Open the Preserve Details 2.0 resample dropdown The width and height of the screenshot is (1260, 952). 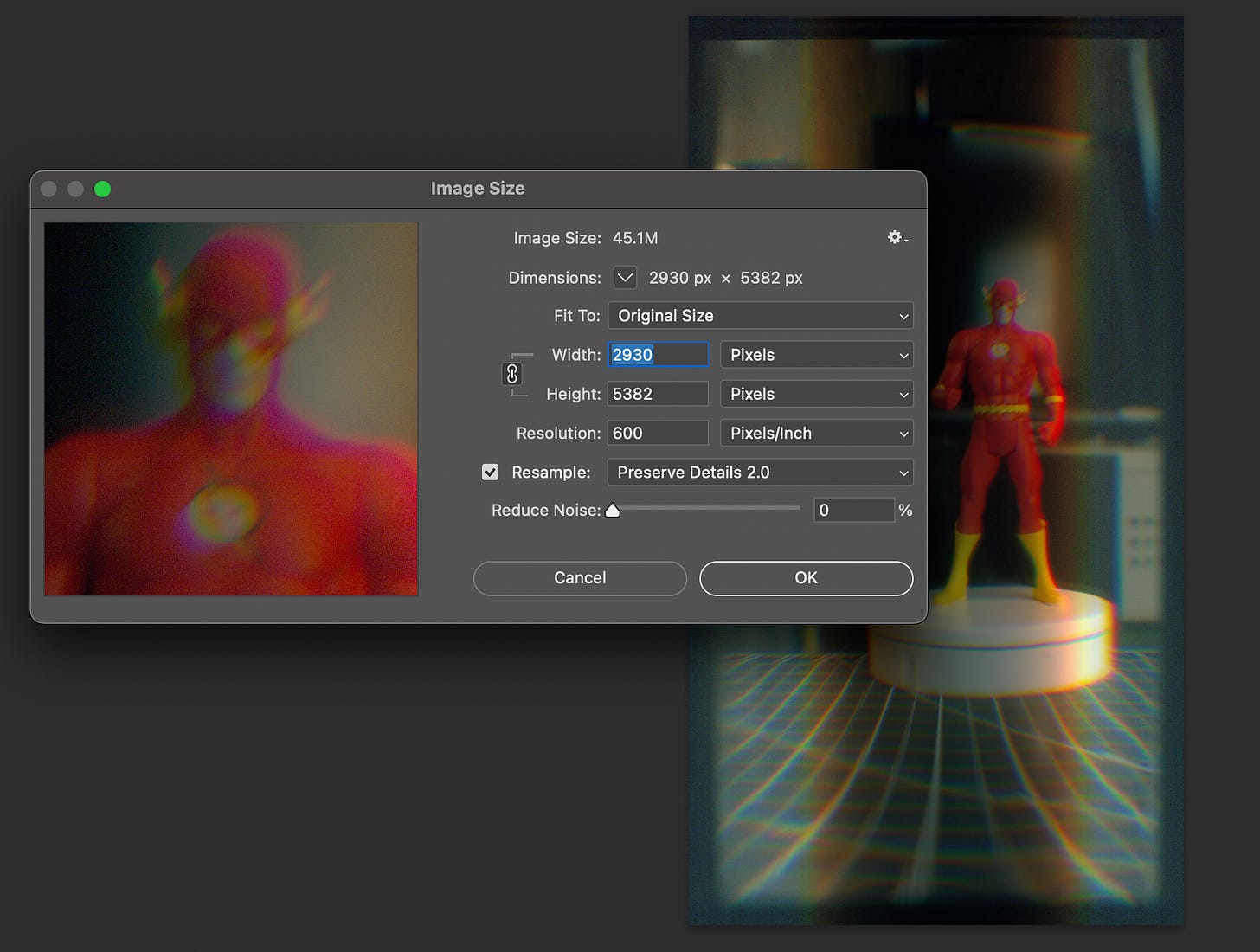(x=761, y=472)
